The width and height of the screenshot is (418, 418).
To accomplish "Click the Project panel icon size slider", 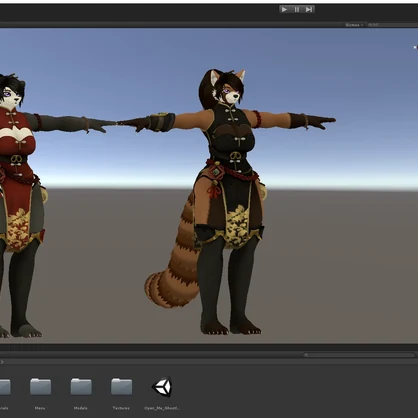I will 359,355.
